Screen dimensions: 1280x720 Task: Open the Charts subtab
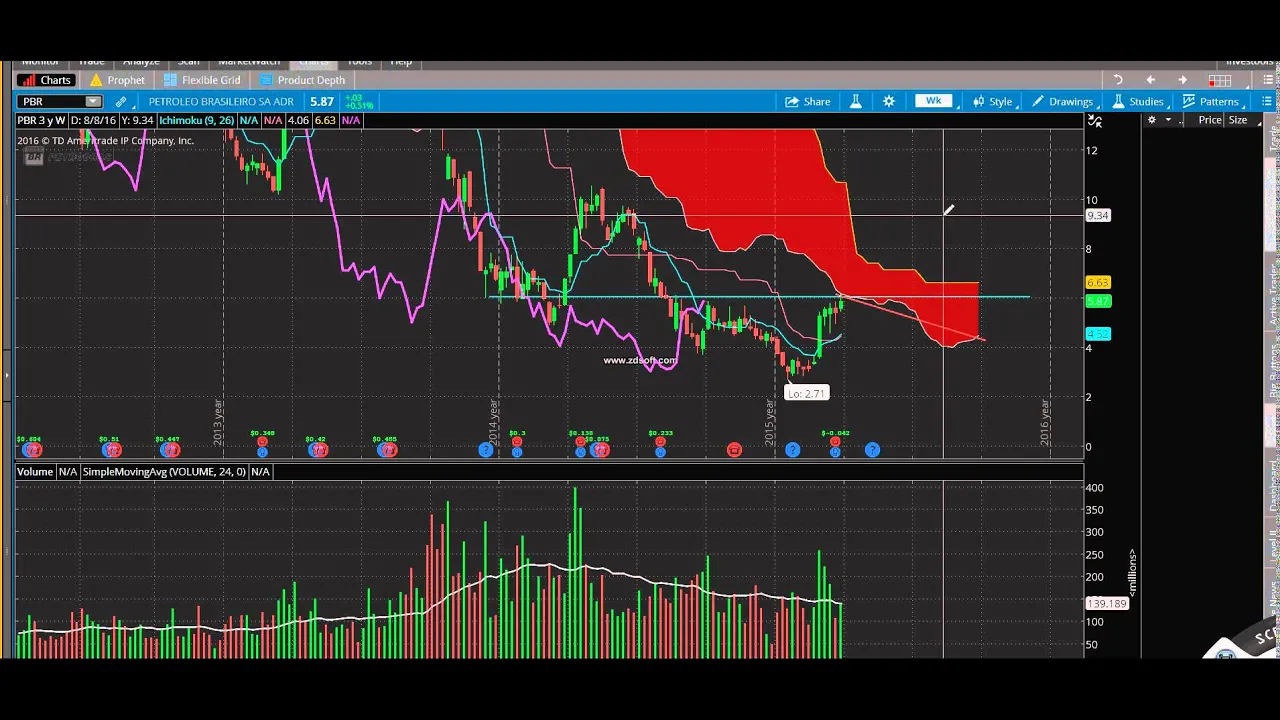(x=46, y=80)
